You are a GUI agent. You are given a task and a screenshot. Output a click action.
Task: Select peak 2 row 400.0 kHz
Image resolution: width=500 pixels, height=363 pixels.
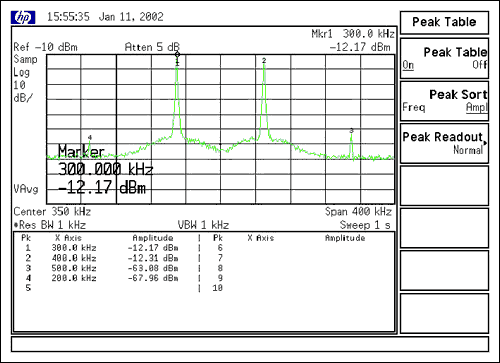102,258
